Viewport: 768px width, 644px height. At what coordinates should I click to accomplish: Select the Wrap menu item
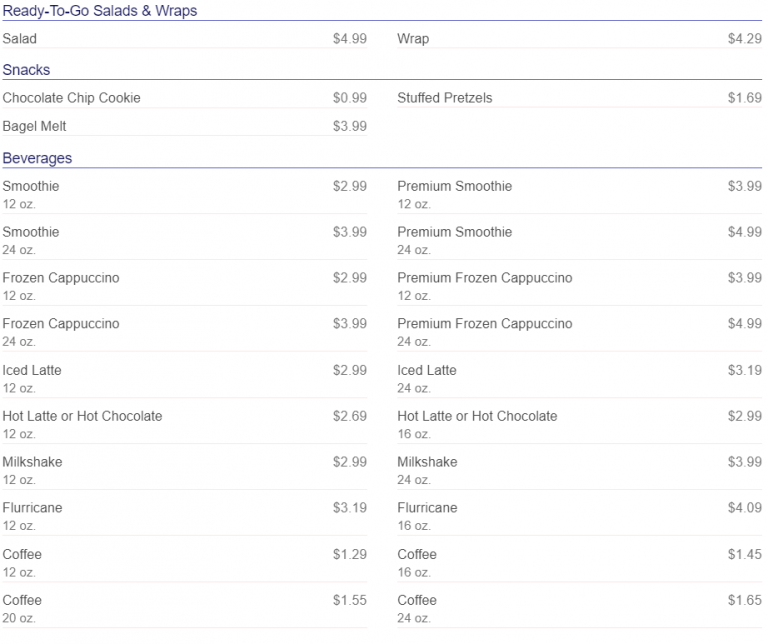pyautogui.click(x=413, y=39)
